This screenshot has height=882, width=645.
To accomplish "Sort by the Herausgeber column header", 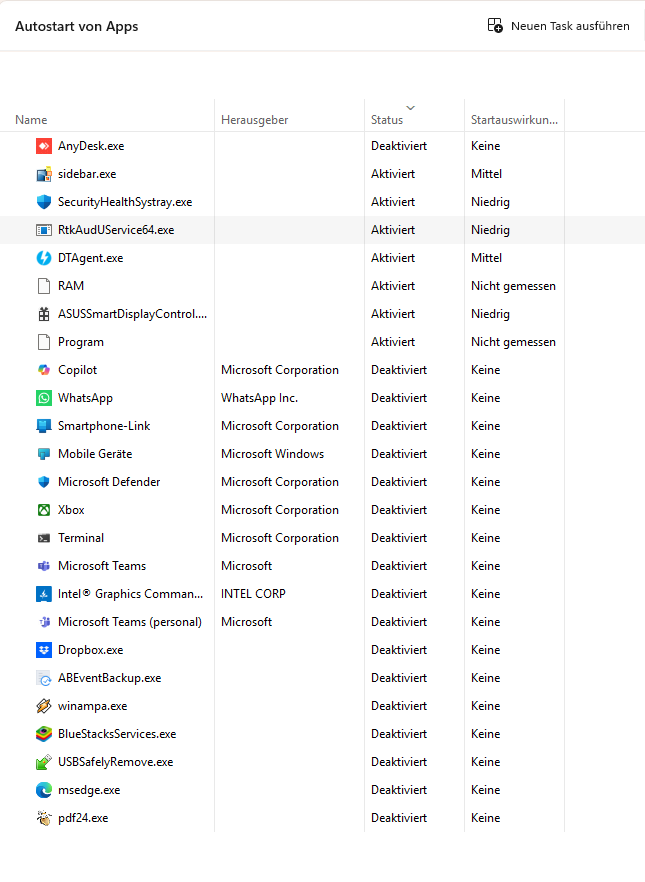I will [254, 120].
